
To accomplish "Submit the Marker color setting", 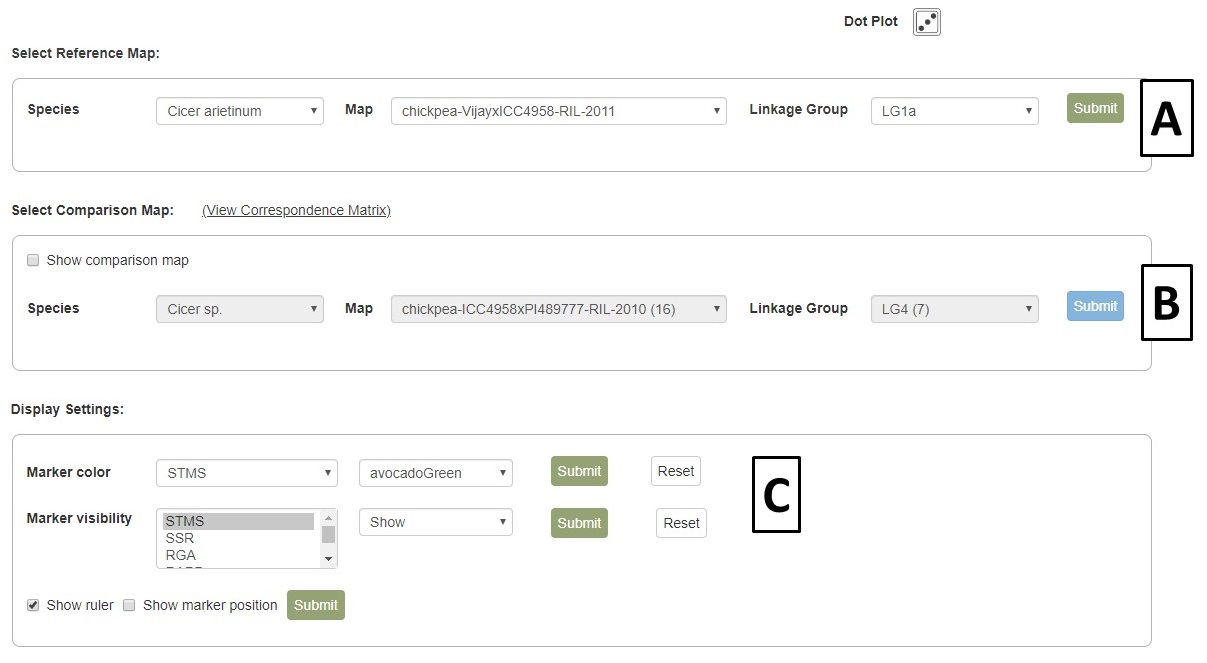I will point(579,471).
